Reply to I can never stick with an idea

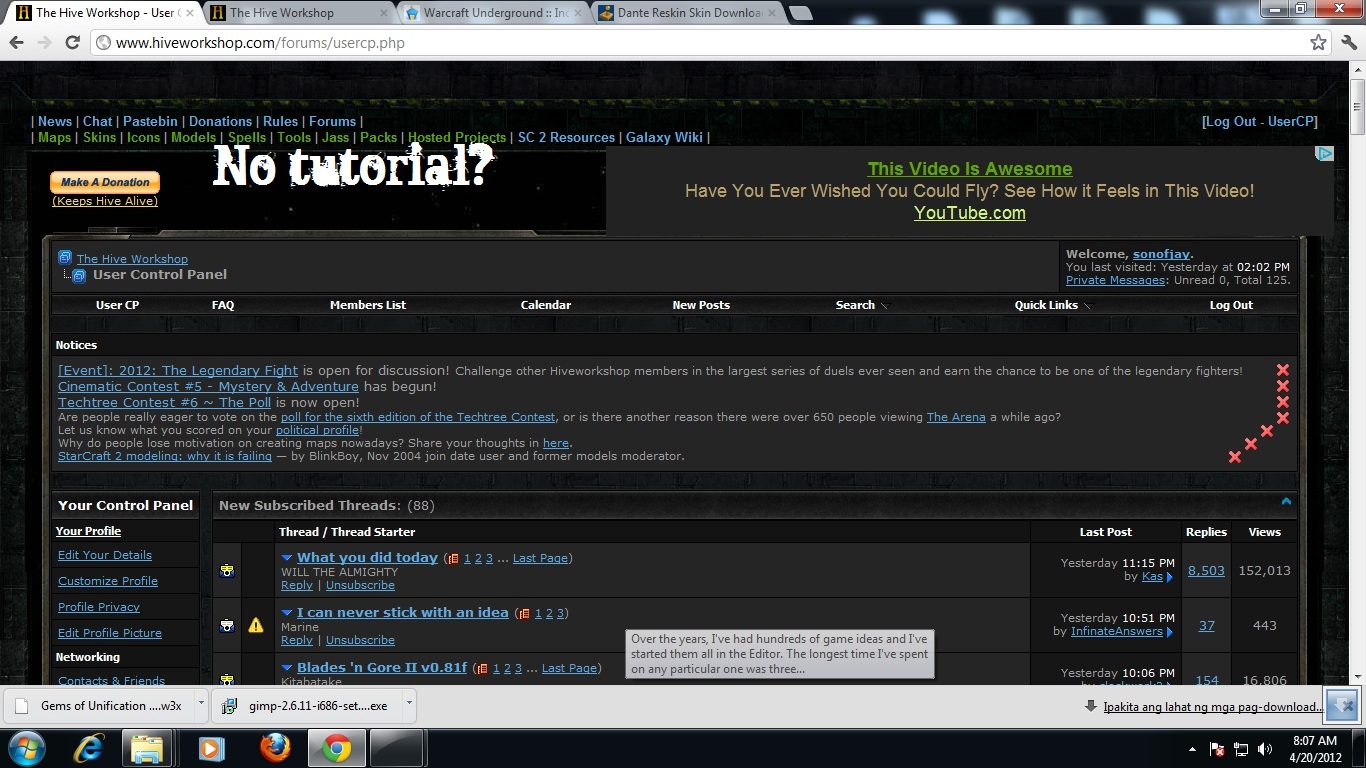pyautogui.click(x=297, y=640)
